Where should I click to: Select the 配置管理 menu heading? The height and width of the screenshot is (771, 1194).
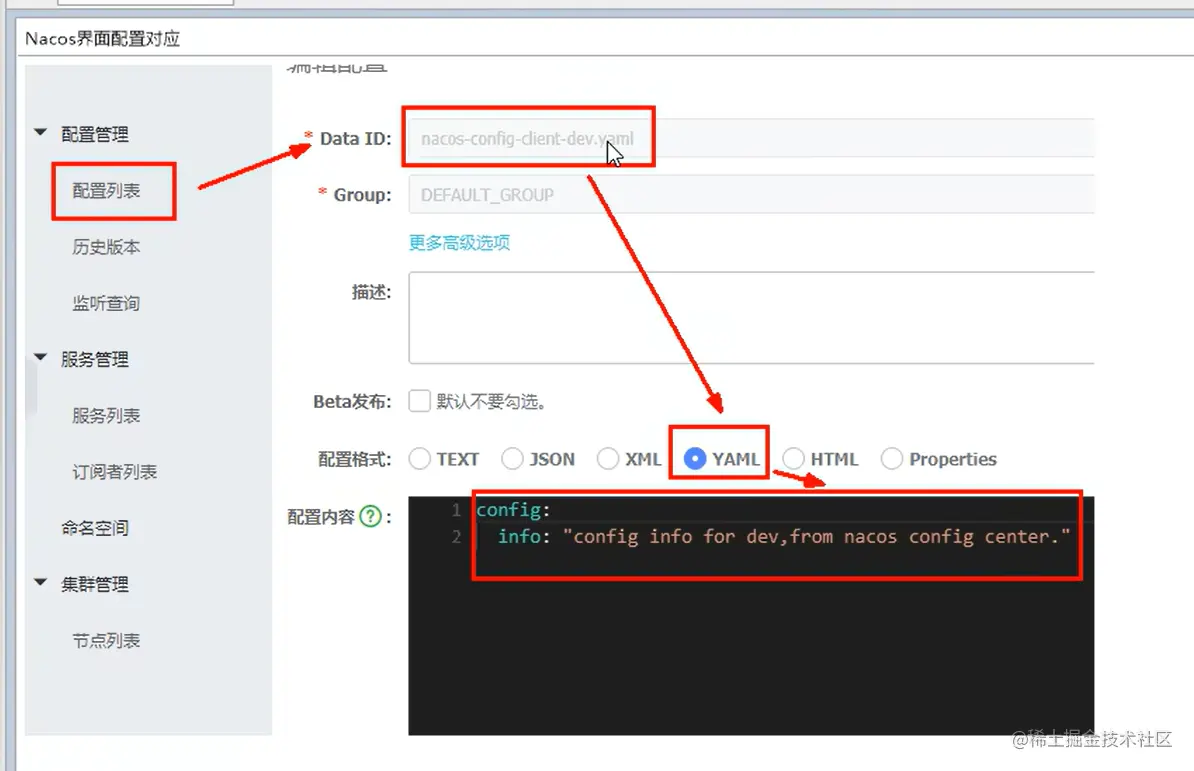click(x=94, y=135)
